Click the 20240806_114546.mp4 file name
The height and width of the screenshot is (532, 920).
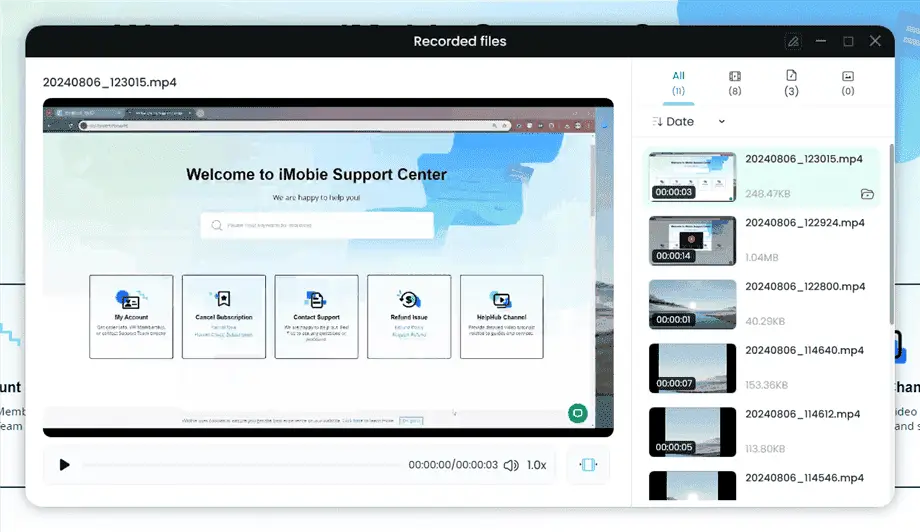coord(804,478)
